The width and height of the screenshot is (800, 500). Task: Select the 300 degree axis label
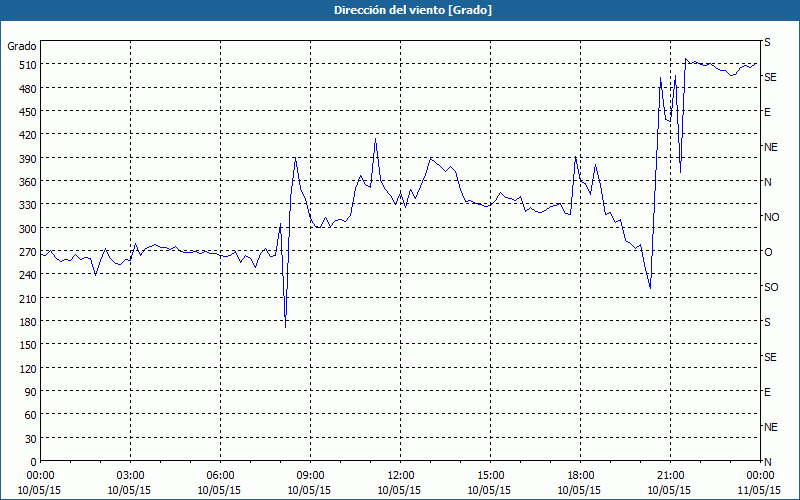(x=28, y=229)
